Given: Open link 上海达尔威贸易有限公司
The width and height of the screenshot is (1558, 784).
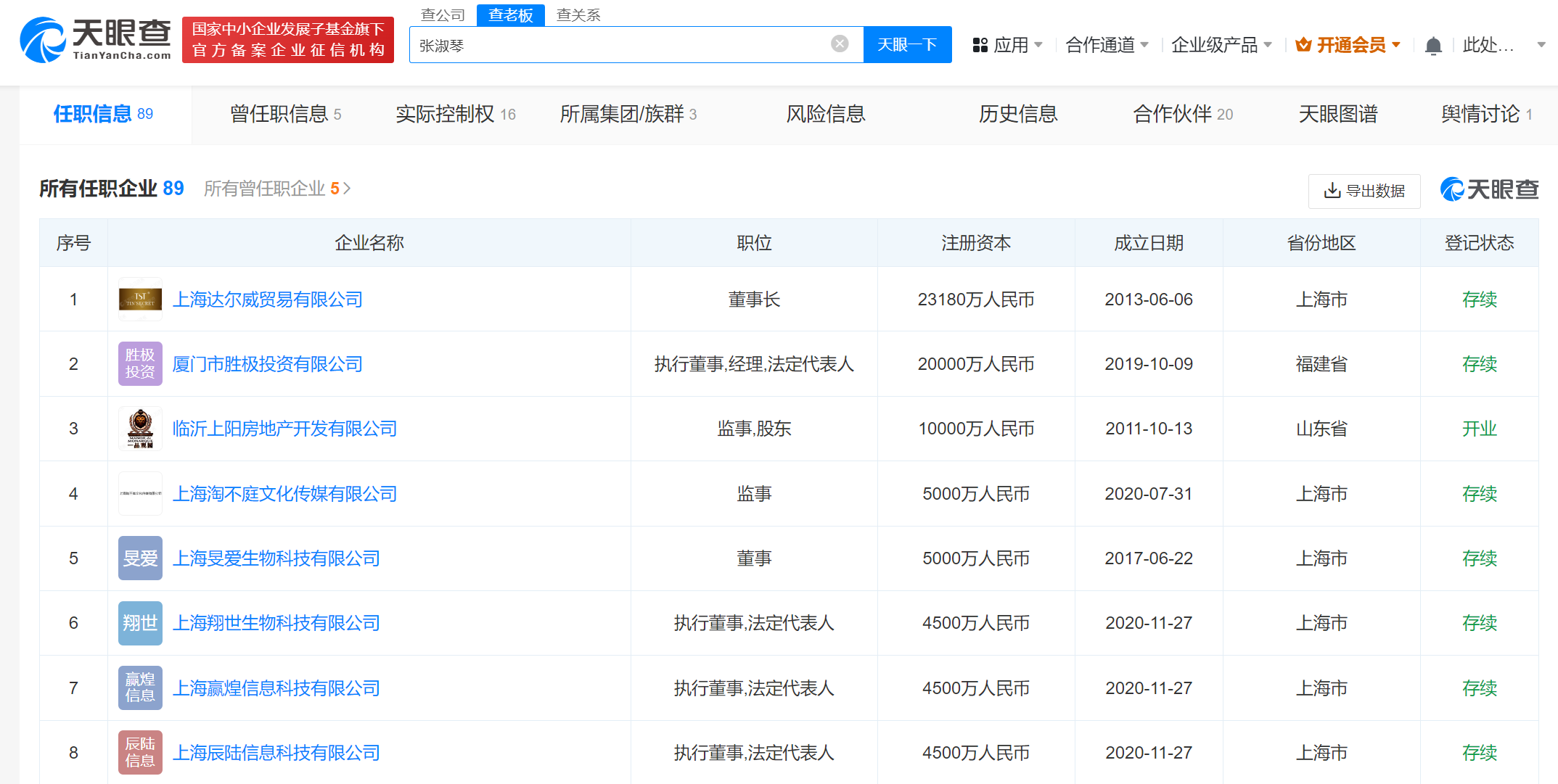Looking at the screenshot, I should (x=268, y=299).
